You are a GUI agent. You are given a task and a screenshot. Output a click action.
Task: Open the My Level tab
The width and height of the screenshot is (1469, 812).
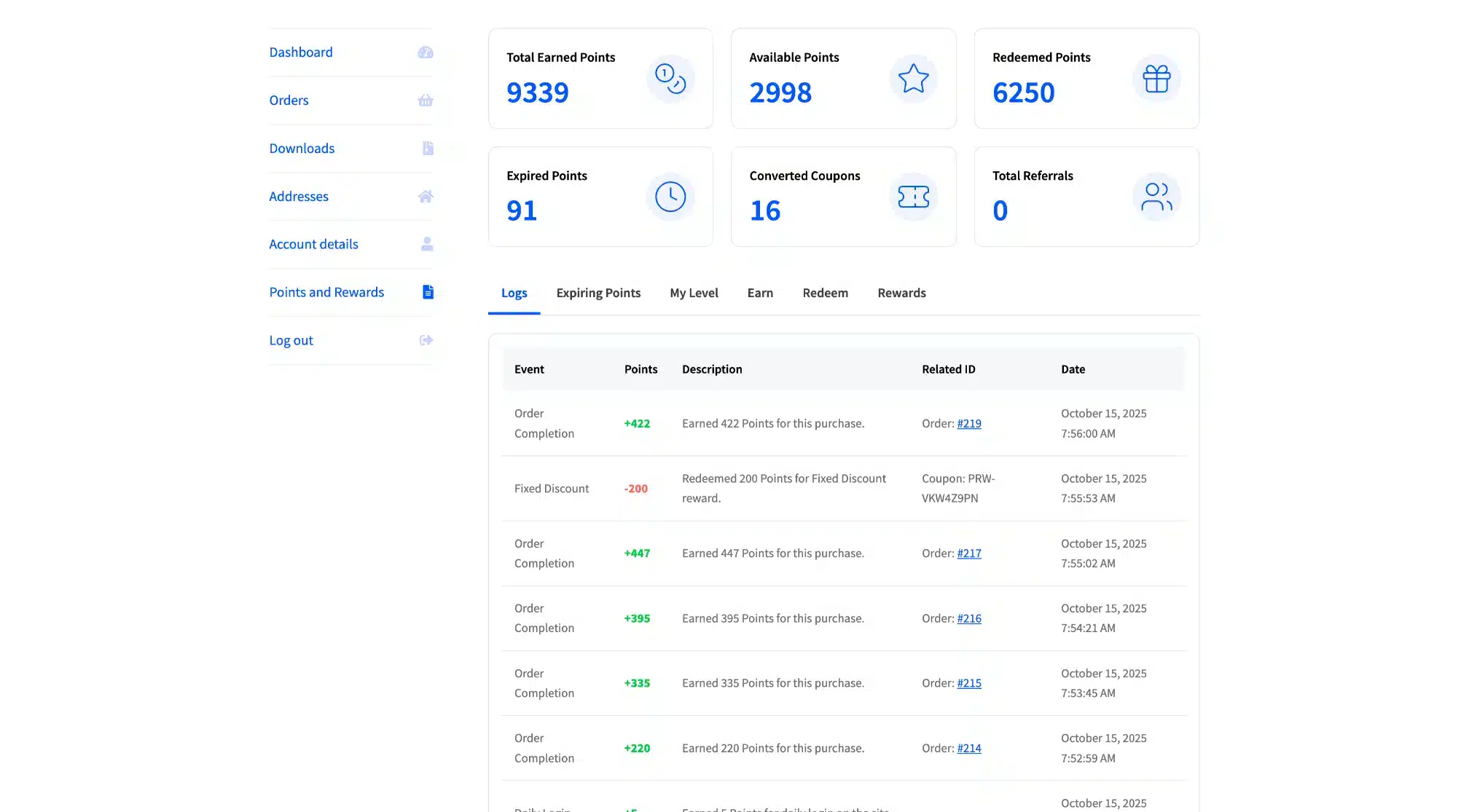click(694, 293)
